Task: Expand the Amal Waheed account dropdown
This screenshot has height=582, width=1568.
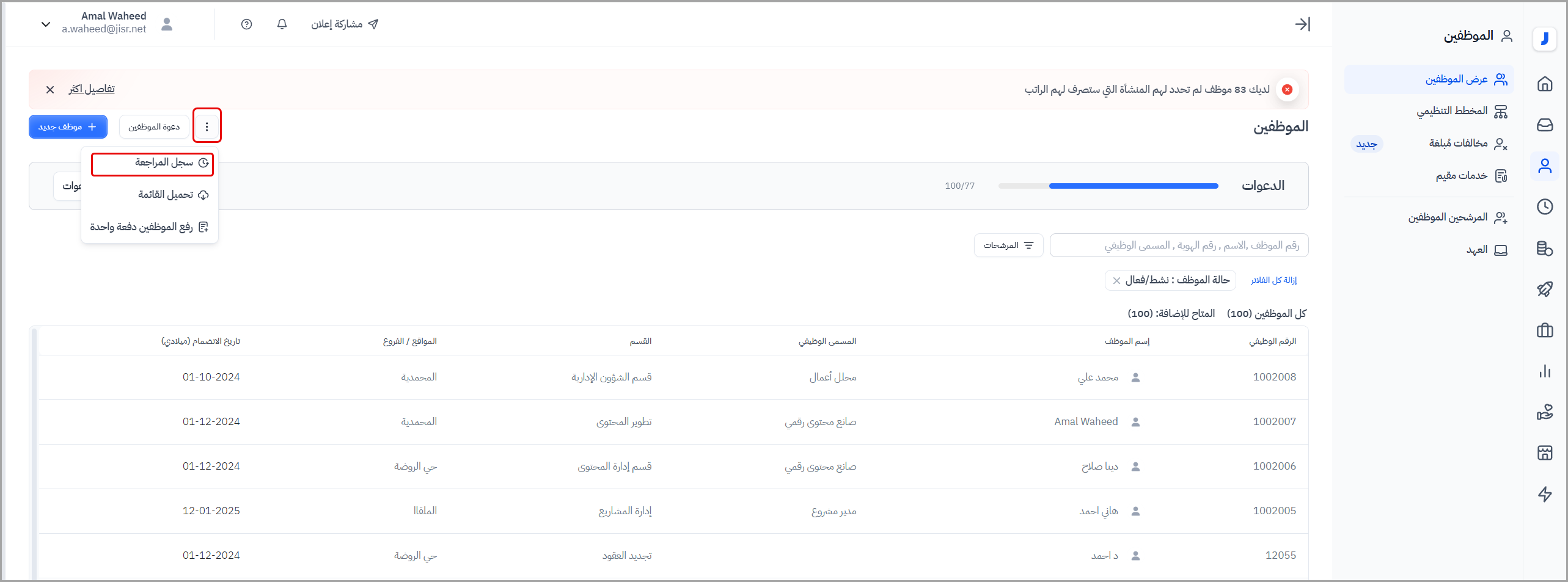Action: coord(46,24)
